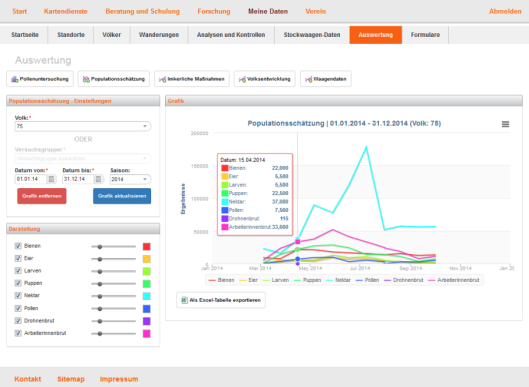Click the Datum von input field
This screenshot has width=529, height=387.
[x=31, y=179]
